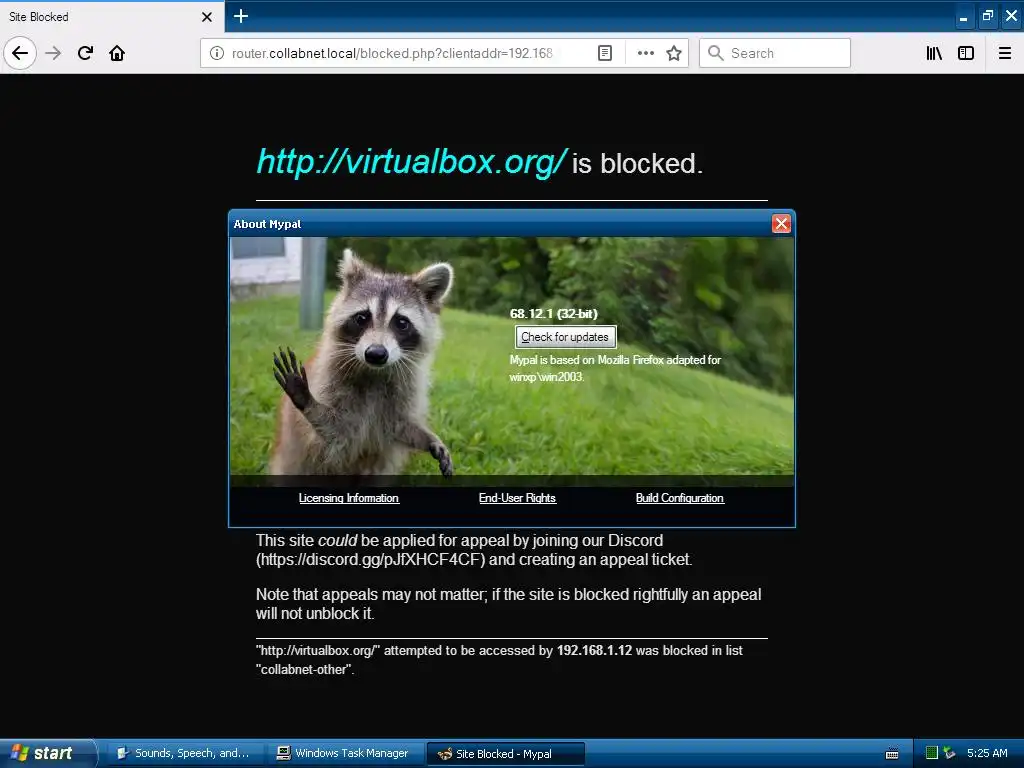Click Check for updates button
This screenshot has width=1024, height=768.
point(565,337)
